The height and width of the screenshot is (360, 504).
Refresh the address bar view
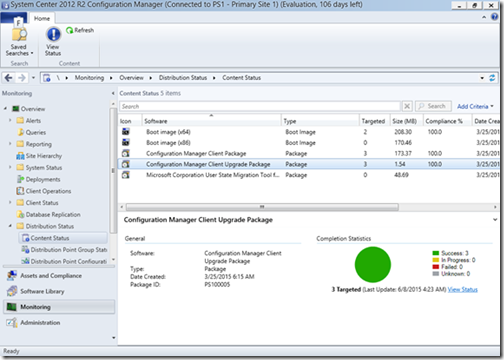[x=492, y=78]
